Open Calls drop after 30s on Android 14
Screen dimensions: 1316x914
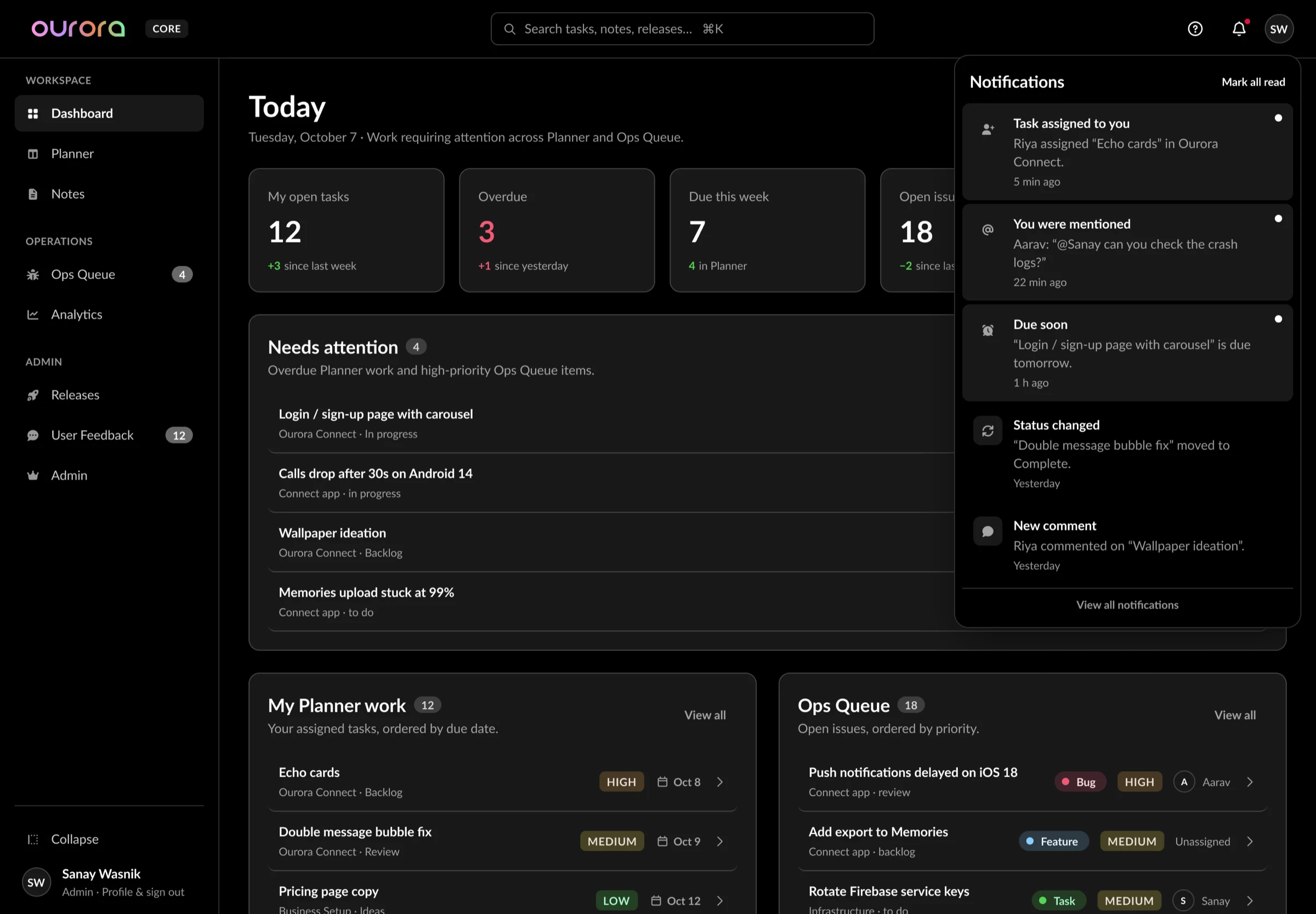(611, 483)
